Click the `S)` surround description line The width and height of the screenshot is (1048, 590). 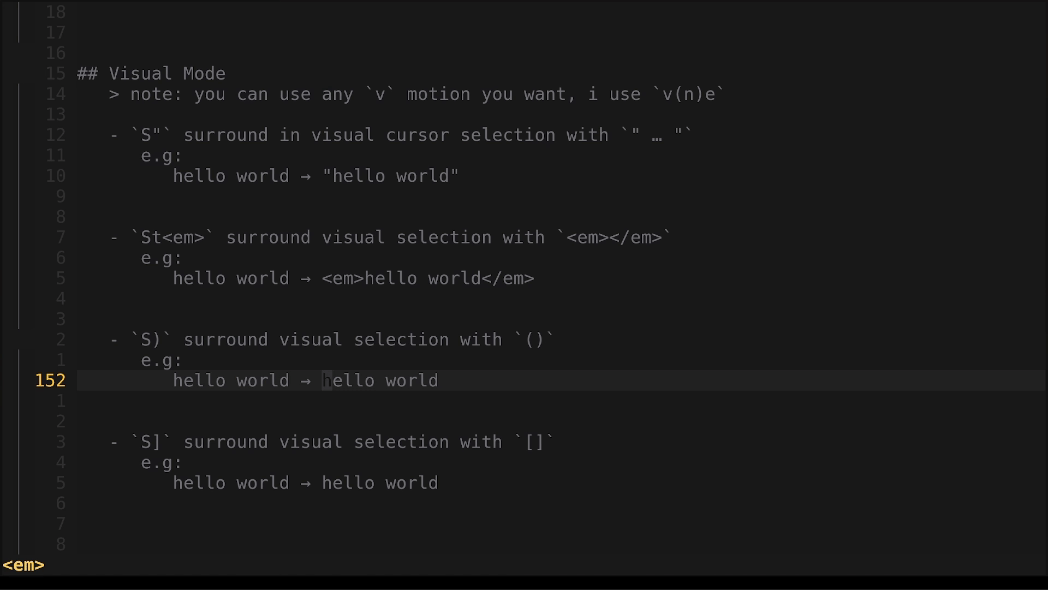tap(330, 340)
